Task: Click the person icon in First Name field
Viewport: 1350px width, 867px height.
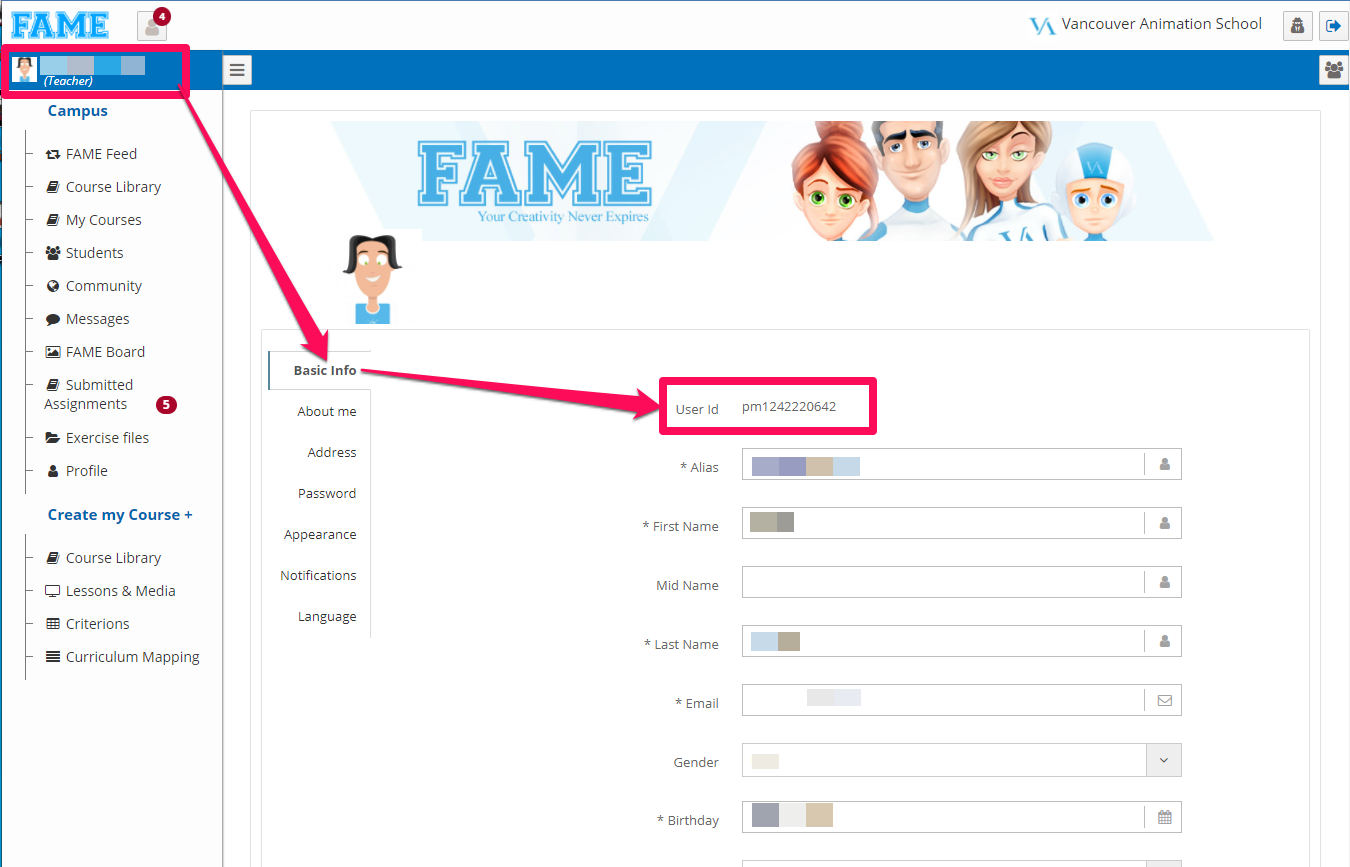Action: pos(1164,523)
